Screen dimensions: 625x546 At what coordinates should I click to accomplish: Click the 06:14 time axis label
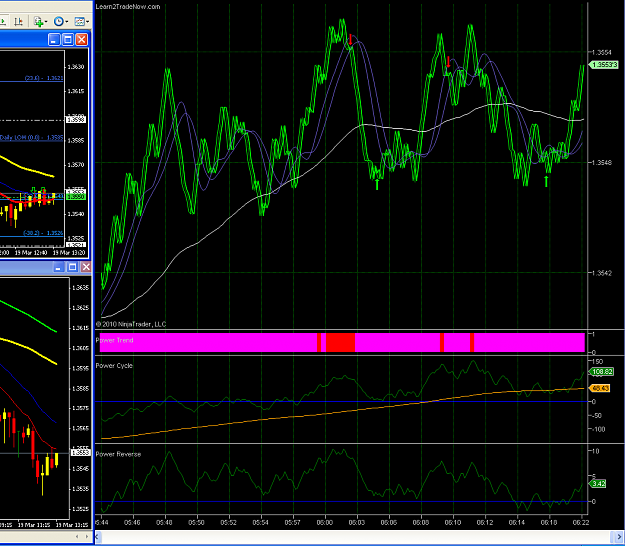tap(517, 522)
